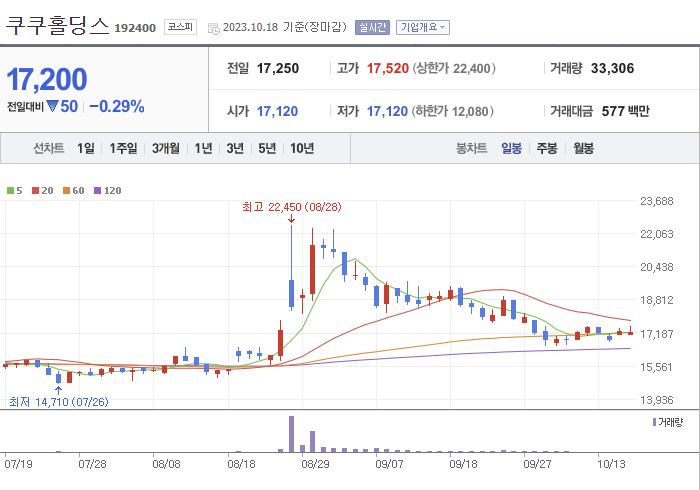Click the red 20-day moving average swatch
The width and height of the screenshot is (700, 490).
click(x=35, y=191)
